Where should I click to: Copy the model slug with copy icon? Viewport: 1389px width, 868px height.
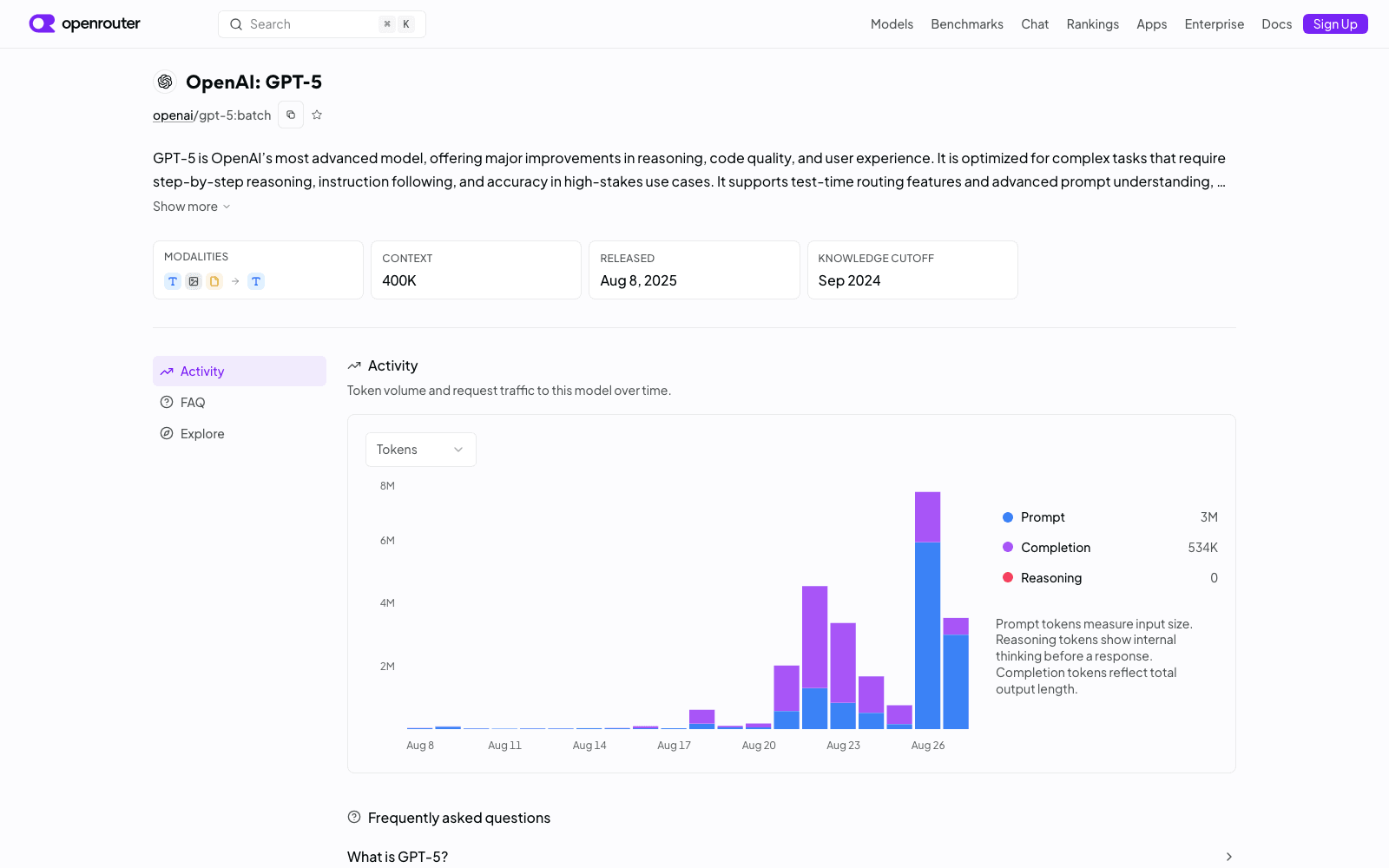click(291, 115)
